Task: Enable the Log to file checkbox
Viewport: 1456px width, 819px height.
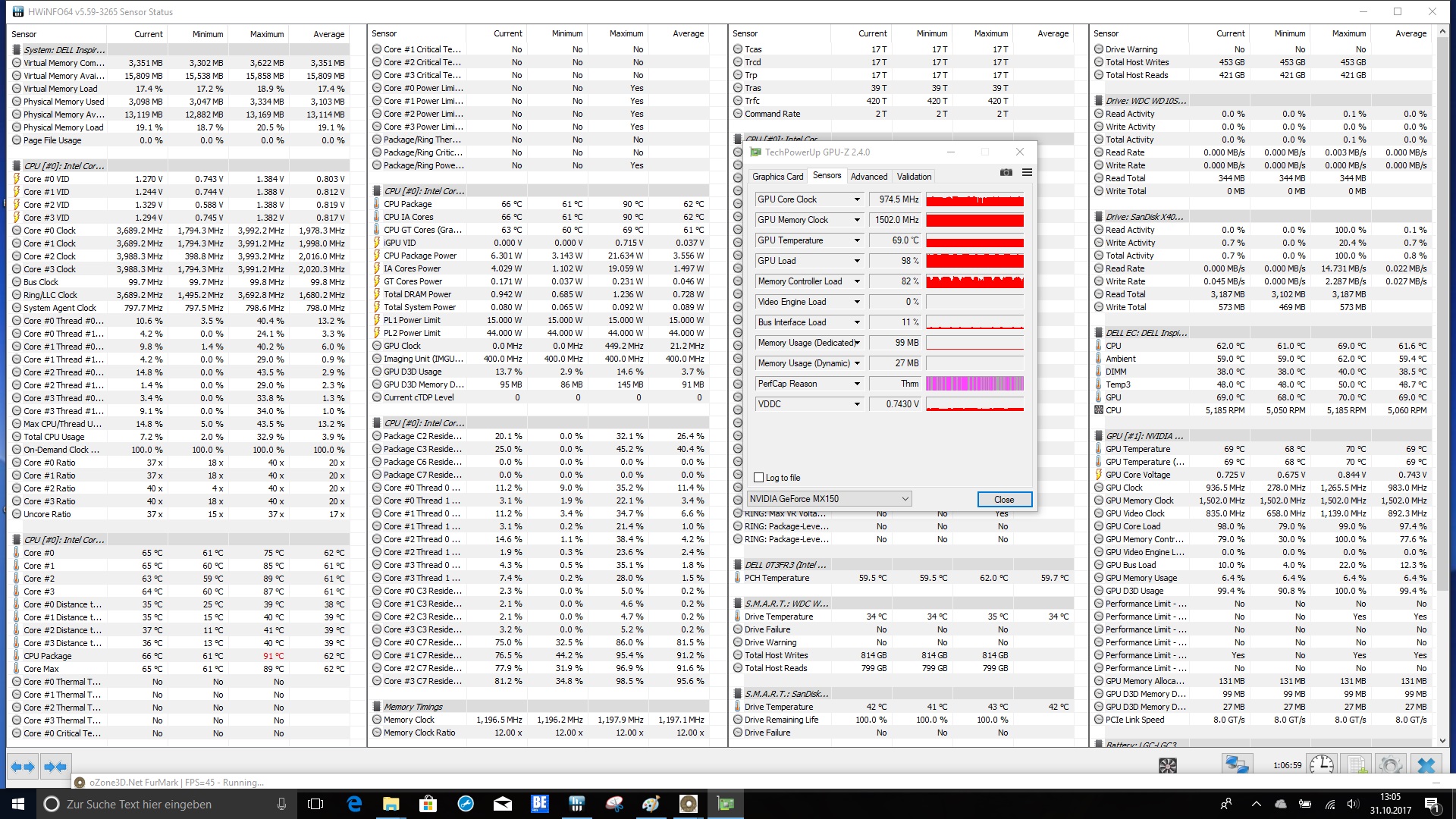Action: coord(758,478)
